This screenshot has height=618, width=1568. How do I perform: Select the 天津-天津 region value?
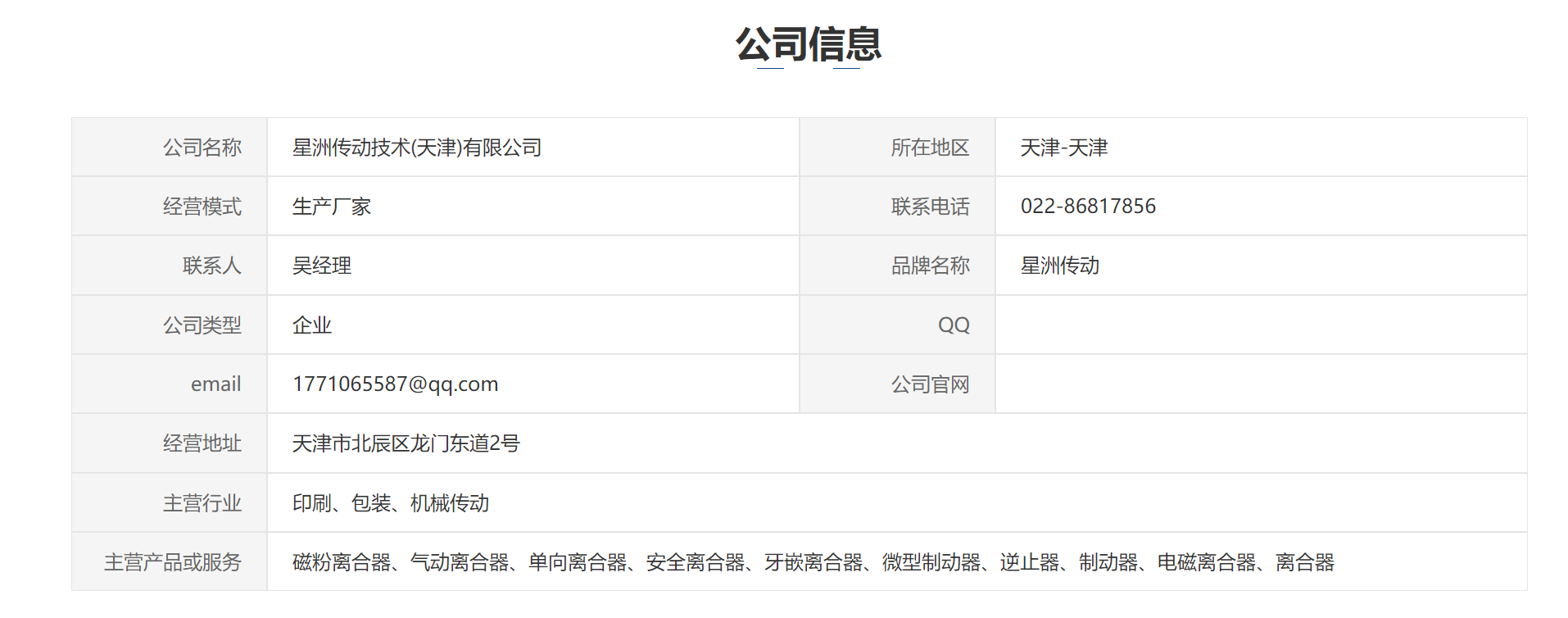coord(1063,148)
